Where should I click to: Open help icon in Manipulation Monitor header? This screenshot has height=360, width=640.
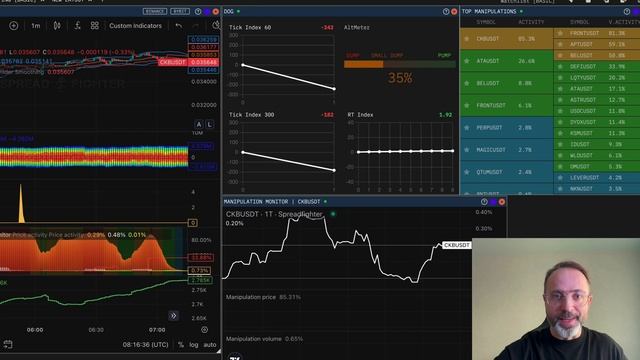(484, 202)
